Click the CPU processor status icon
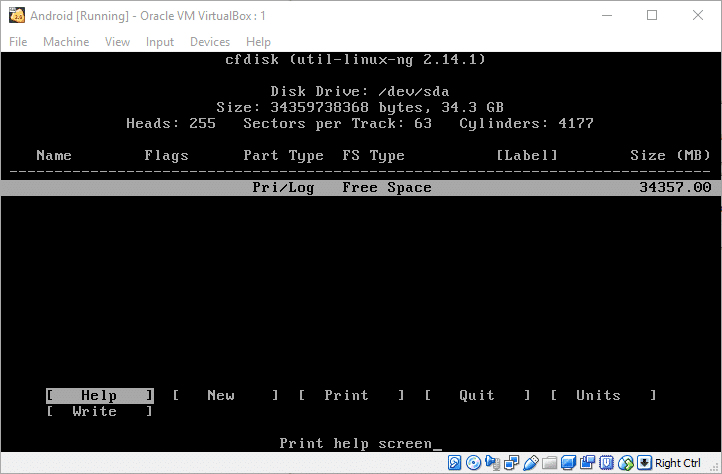Viewport: 722px width, 474px height. 607,463
